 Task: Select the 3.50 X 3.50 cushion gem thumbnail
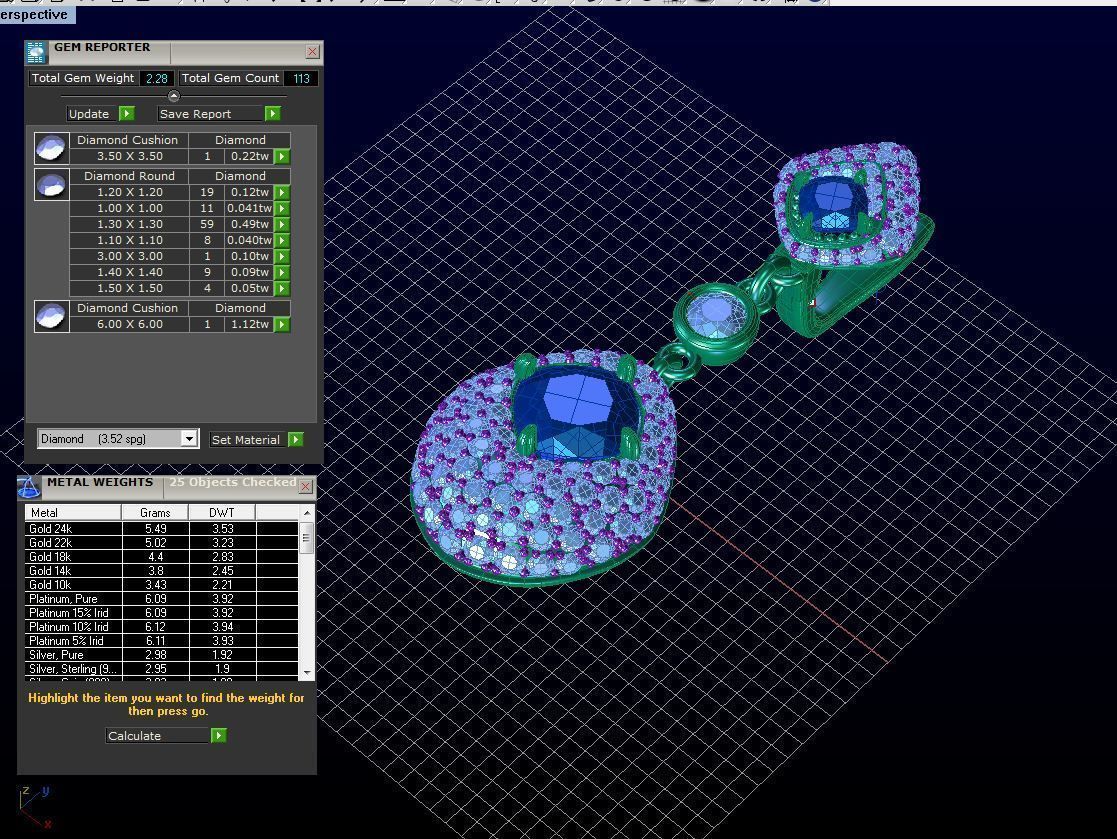coord(51,148)
